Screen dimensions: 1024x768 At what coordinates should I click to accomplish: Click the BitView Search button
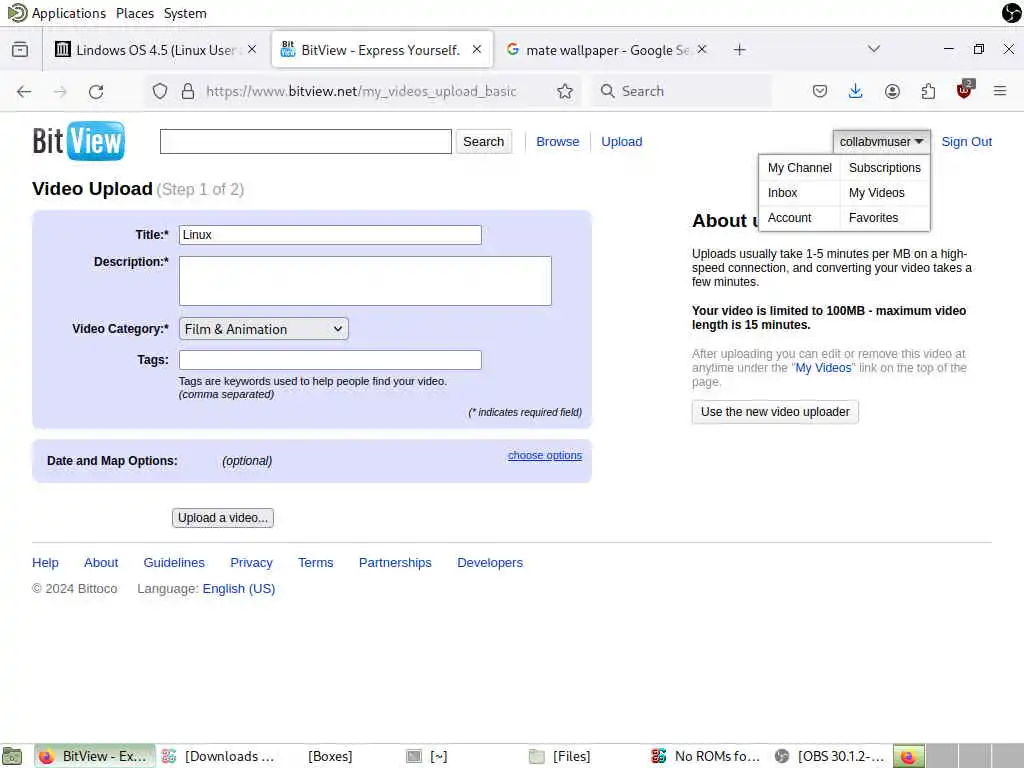[483, 142]
